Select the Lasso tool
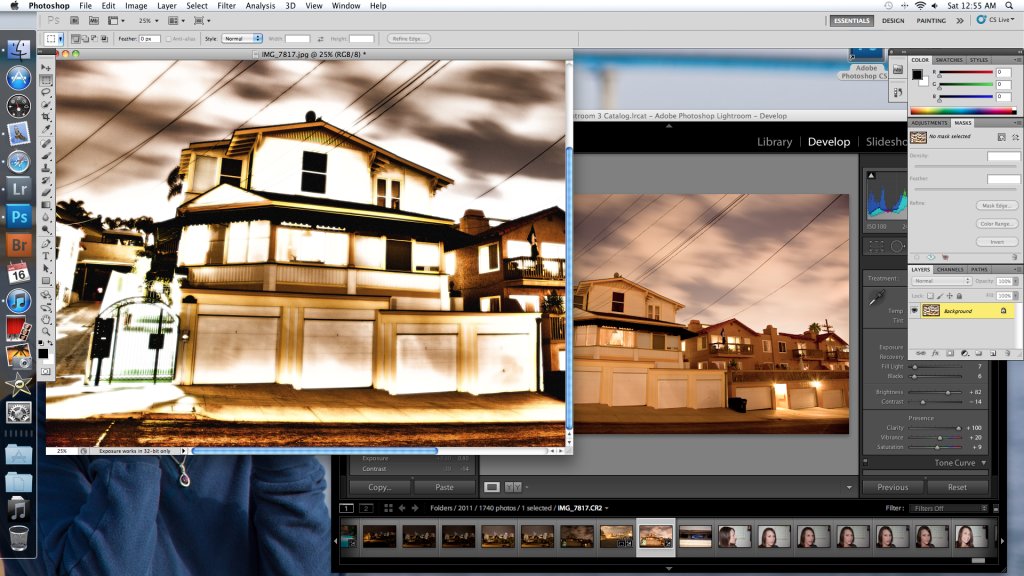 coord(46,93)
